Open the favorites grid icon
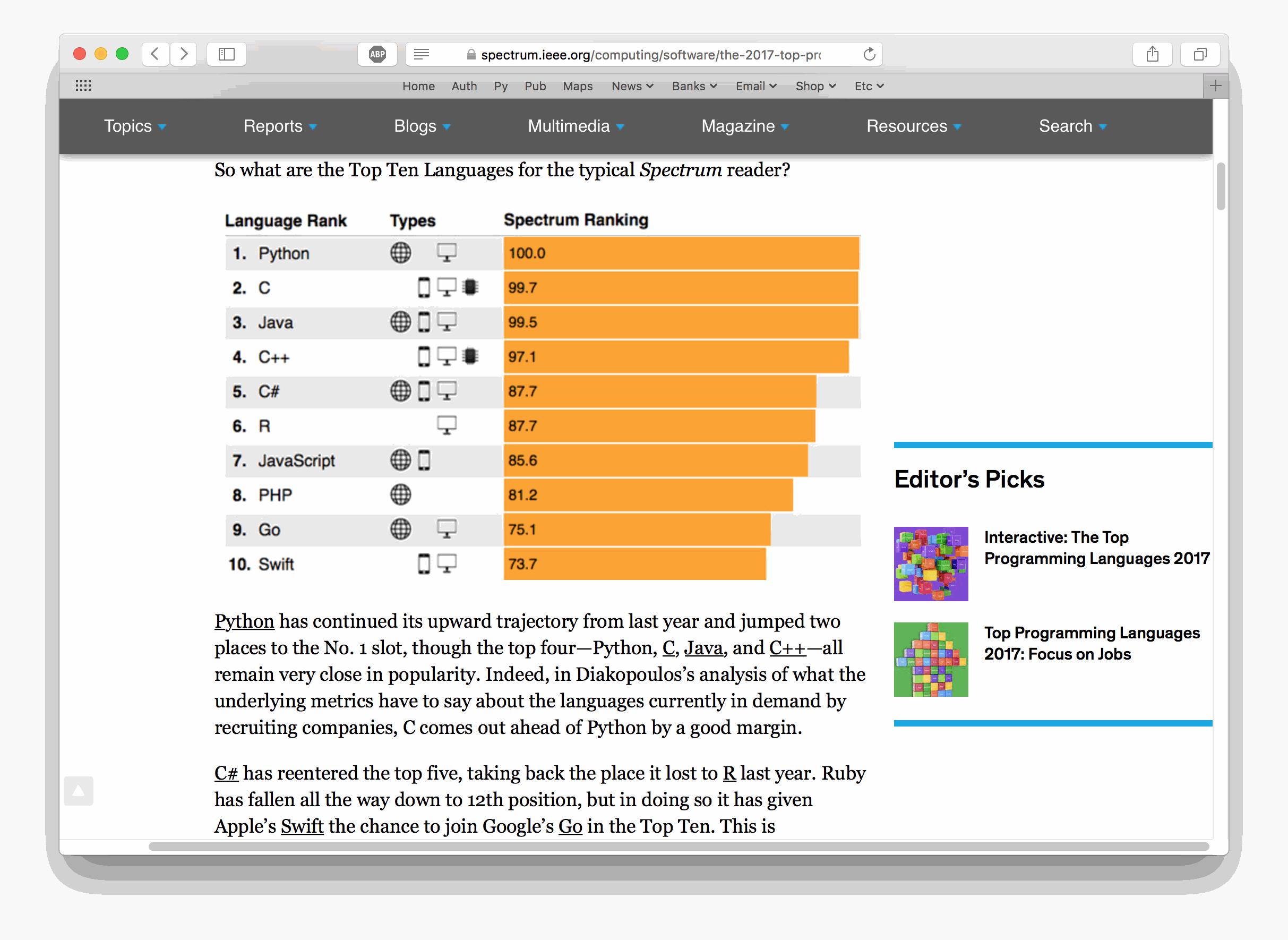The width and height of the screenshot is (1288, 940). coord(83,86)
